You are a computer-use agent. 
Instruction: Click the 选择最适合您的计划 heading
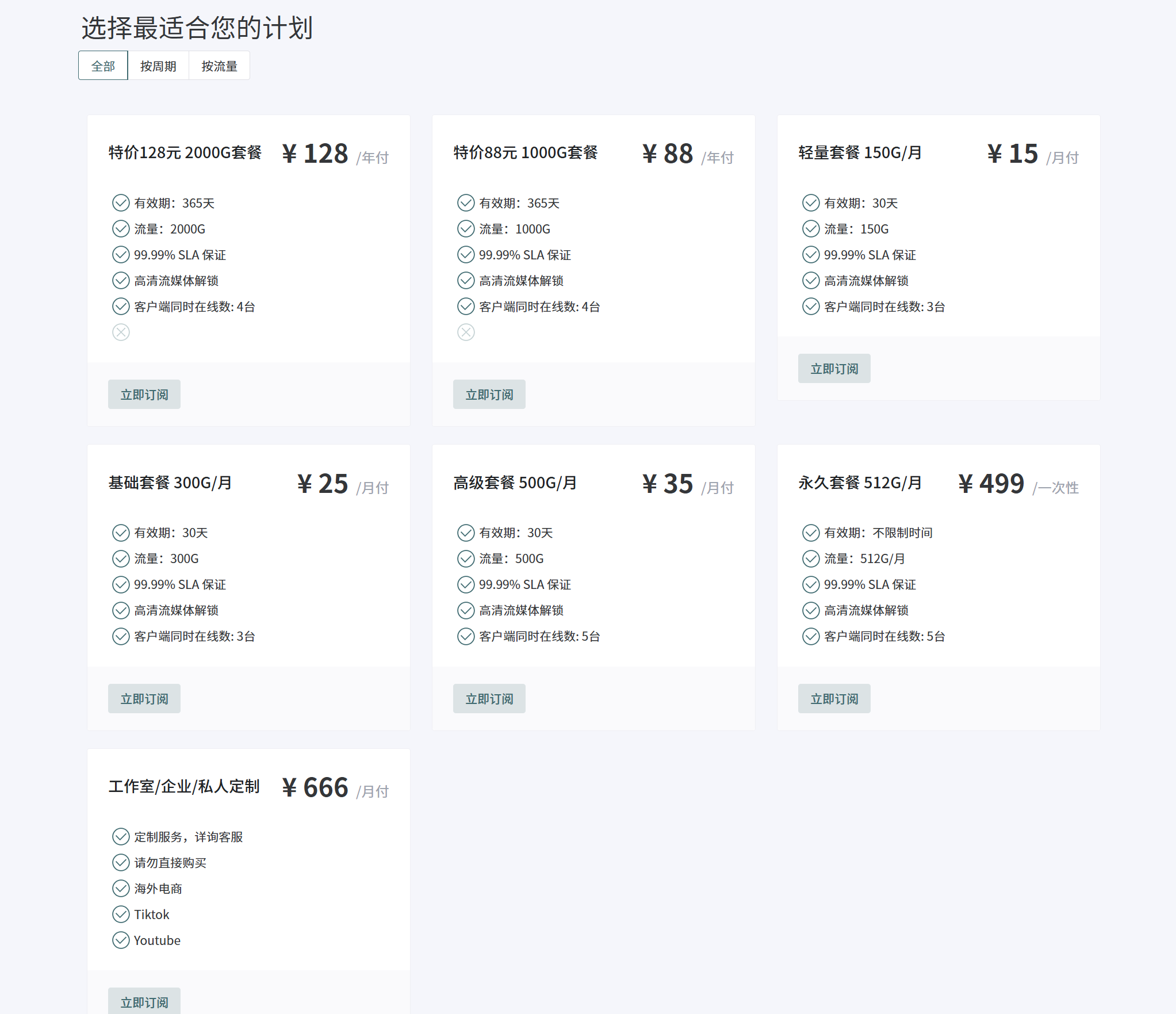(x=197, y=28)
